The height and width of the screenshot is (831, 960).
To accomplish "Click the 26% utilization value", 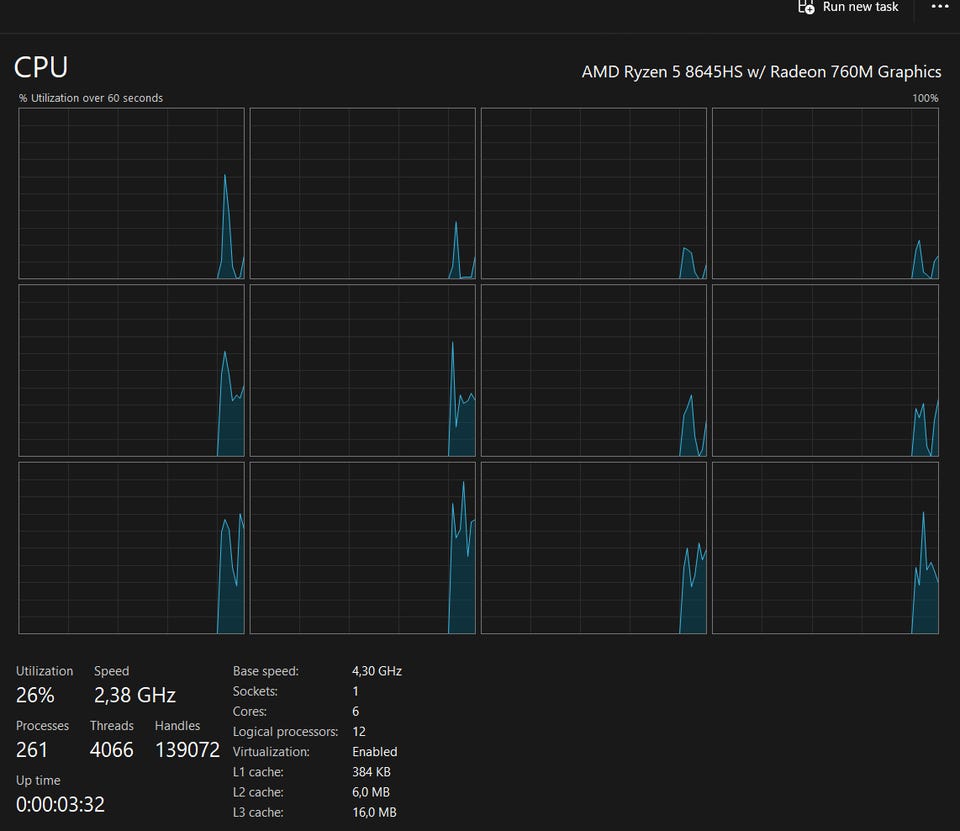I will point(35,695).
